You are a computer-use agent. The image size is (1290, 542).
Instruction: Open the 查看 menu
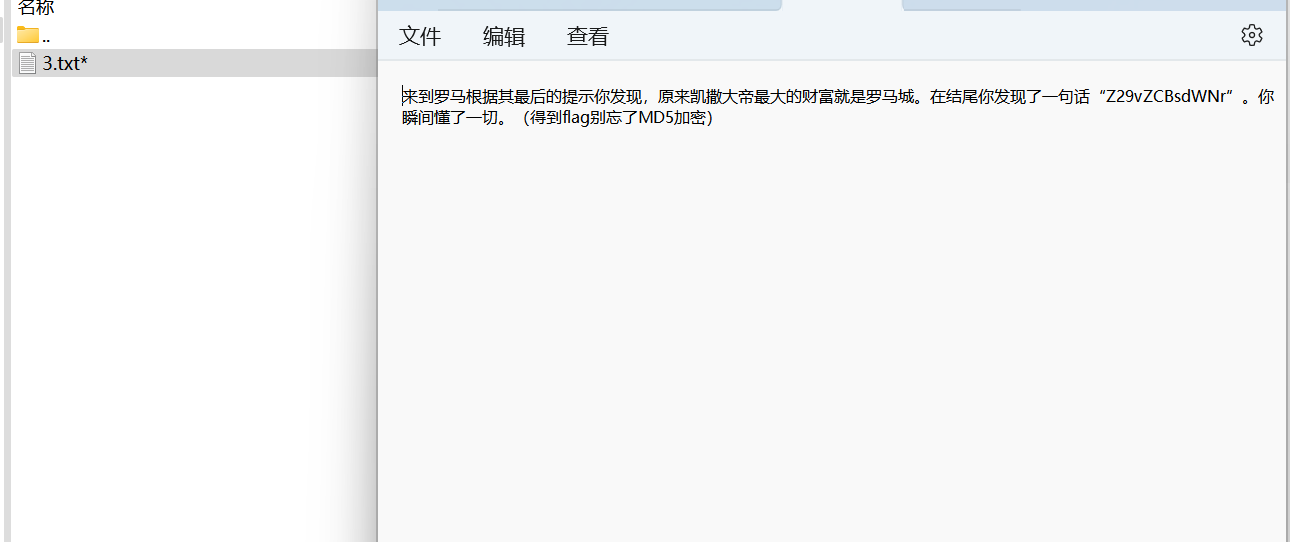point(588,37)
